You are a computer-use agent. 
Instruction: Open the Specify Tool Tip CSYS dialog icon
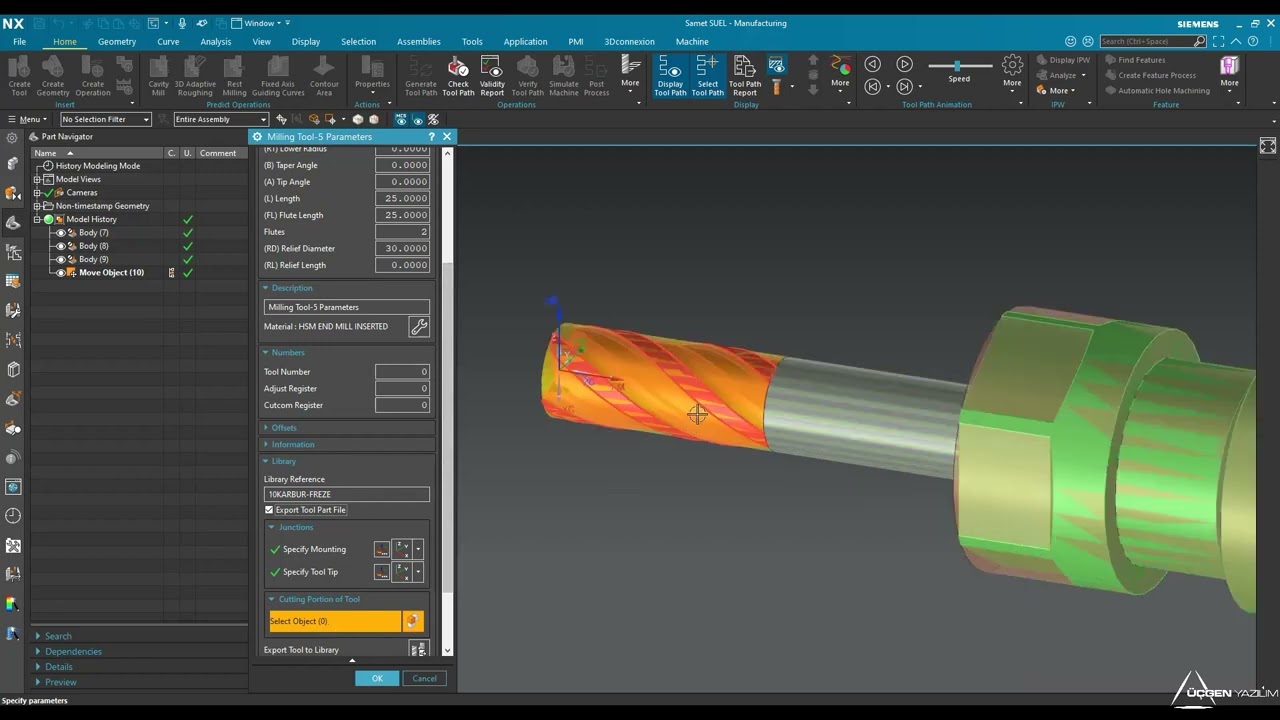click(382, 572)
